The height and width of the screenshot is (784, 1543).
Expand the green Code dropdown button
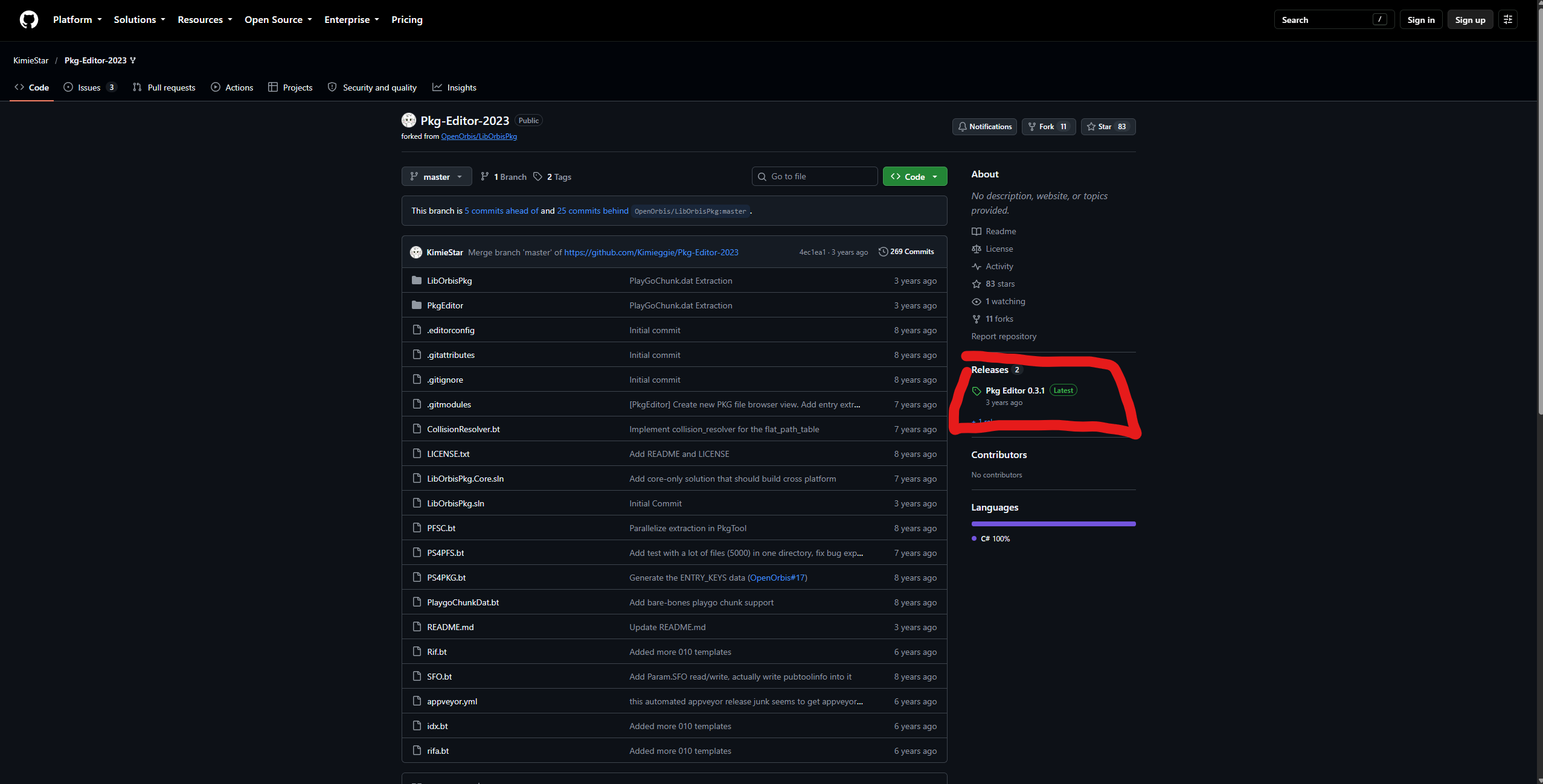pos(915,177)
